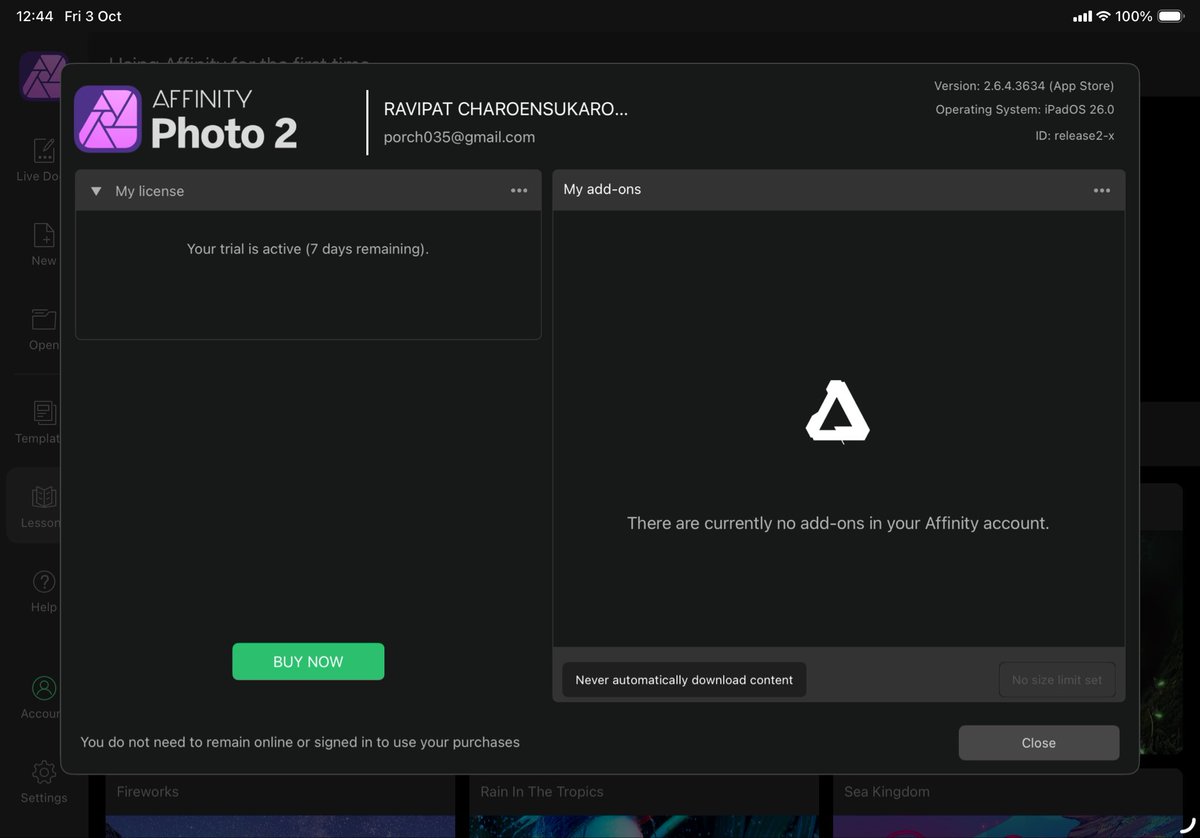Select the account name RAVIPAT CHAROENSUKARO…
Image resolution: width=1200 pixels, height=838 pixels.
click(506, 109)
